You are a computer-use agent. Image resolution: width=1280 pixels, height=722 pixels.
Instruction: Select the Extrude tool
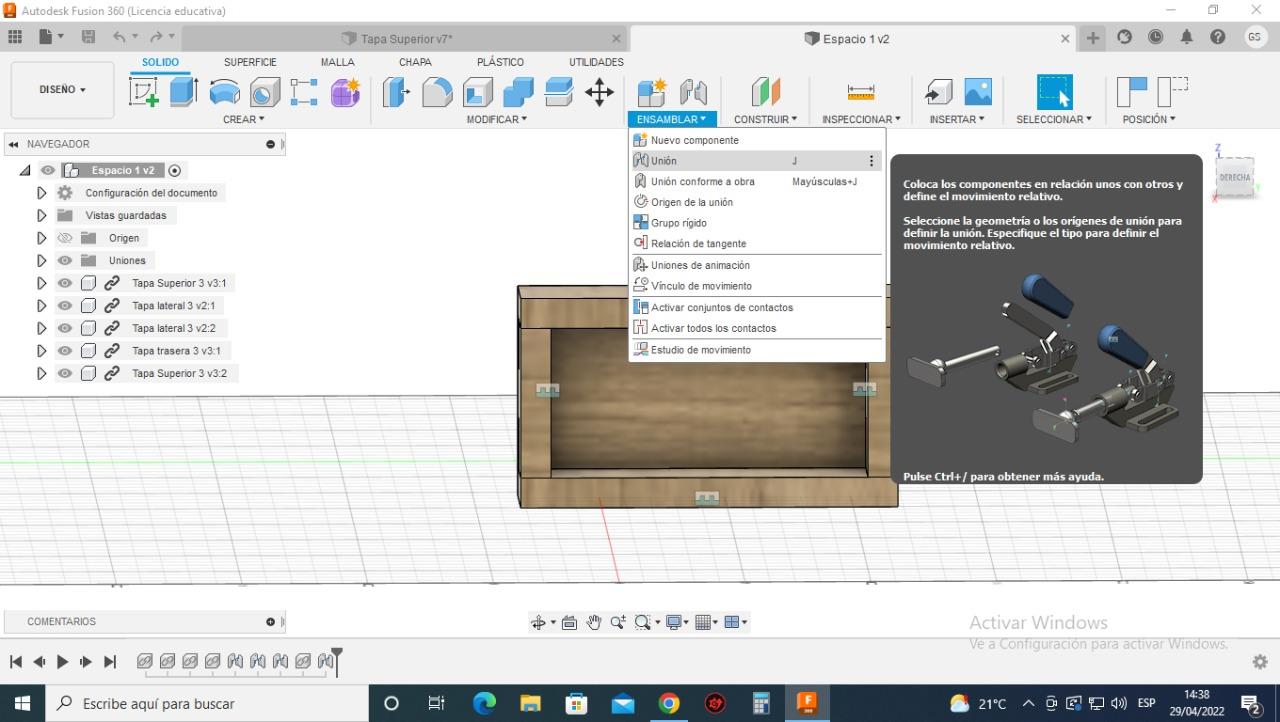click(183, 92)
